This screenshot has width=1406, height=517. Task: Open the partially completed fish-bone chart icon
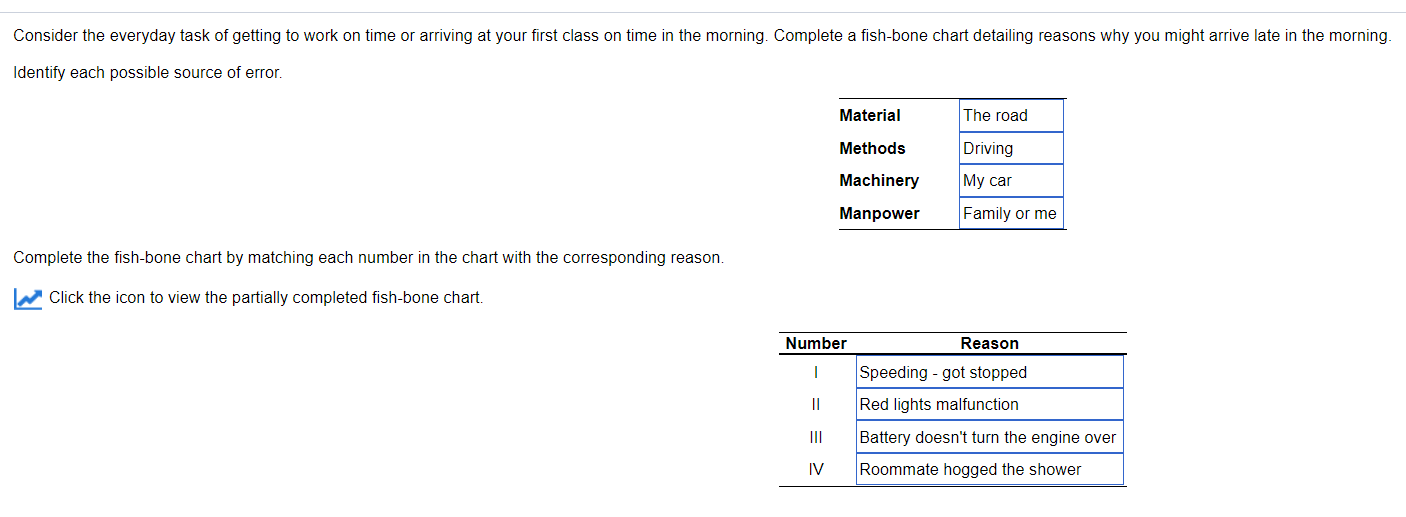pyautogui.click(x=28, y=298)
